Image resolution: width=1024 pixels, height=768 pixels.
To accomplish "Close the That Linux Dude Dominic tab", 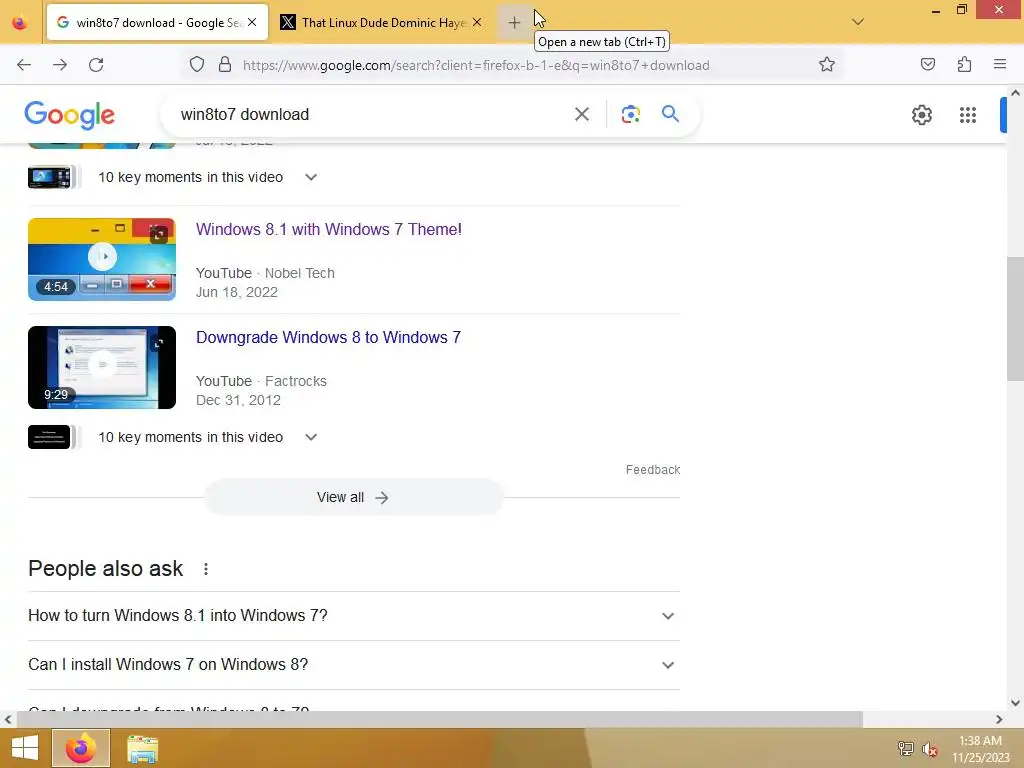I will [x=477, y=22].
